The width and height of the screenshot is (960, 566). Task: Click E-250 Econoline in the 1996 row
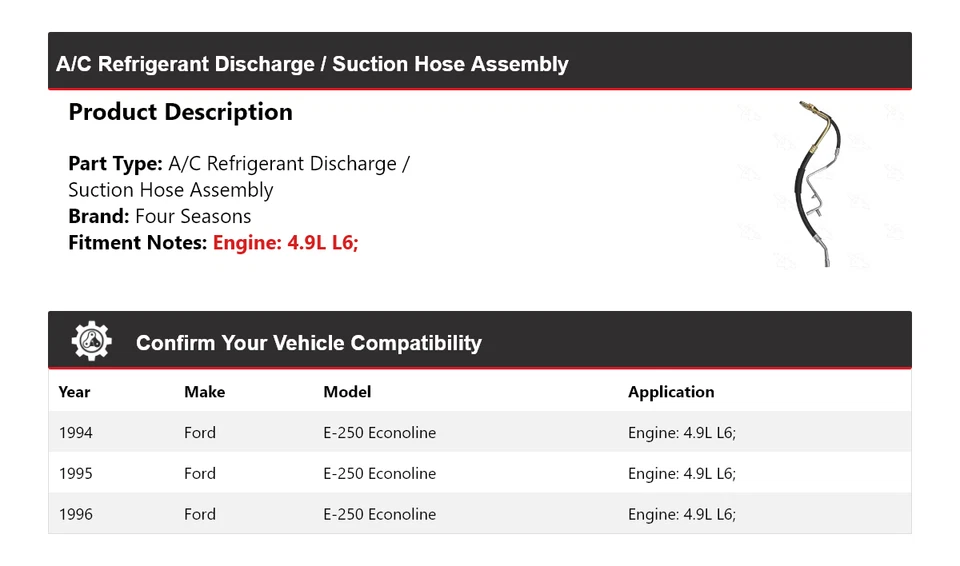379,514
